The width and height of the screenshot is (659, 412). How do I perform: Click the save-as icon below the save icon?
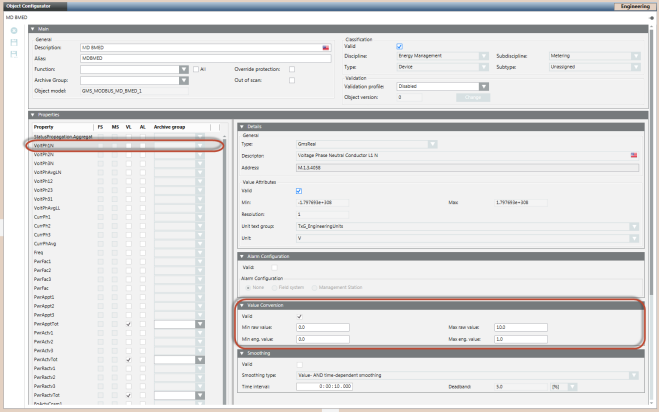click(13, 53)
